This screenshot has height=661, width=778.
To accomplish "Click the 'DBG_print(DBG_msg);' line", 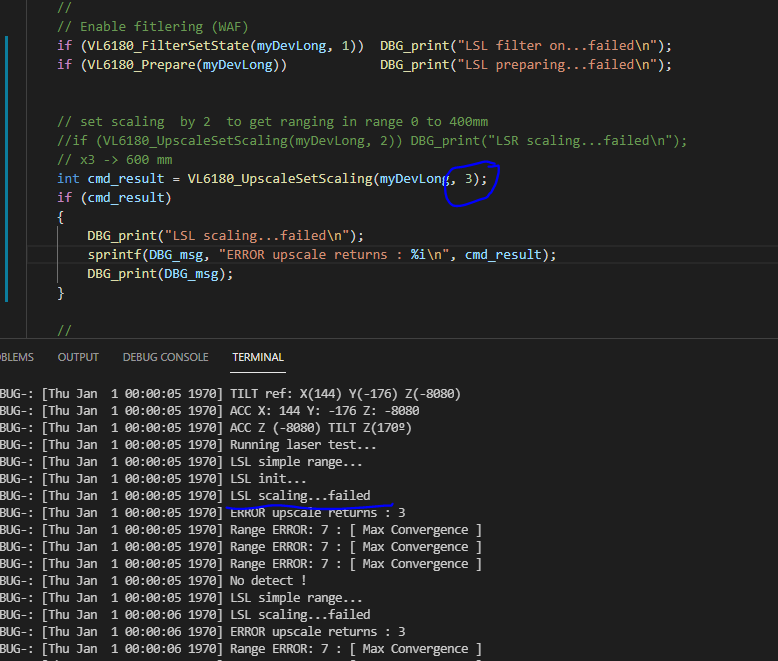I will click(x=160, y=274).
